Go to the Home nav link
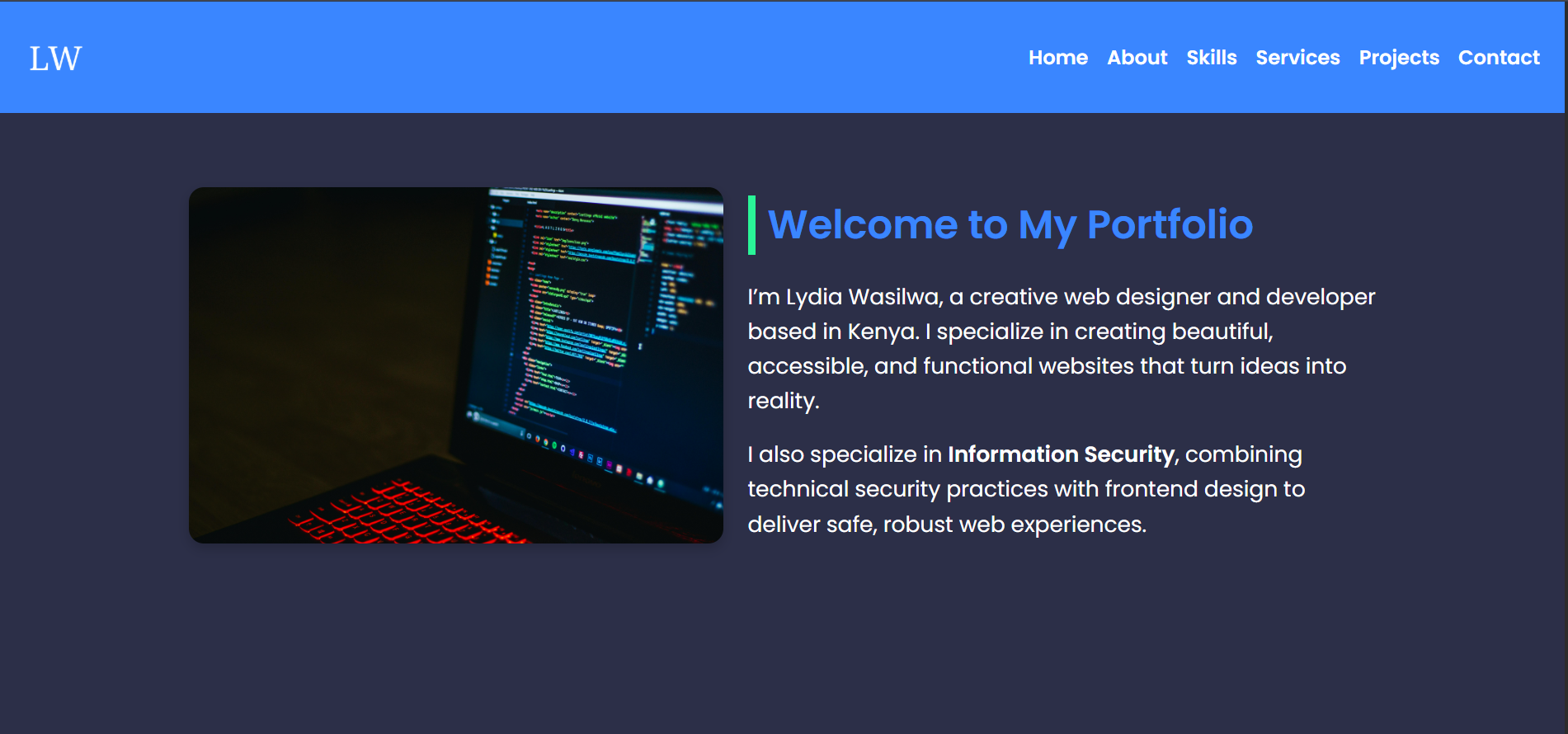Screen dimensions: 1568x734 pyautogui.click(x=1057, y=58)
